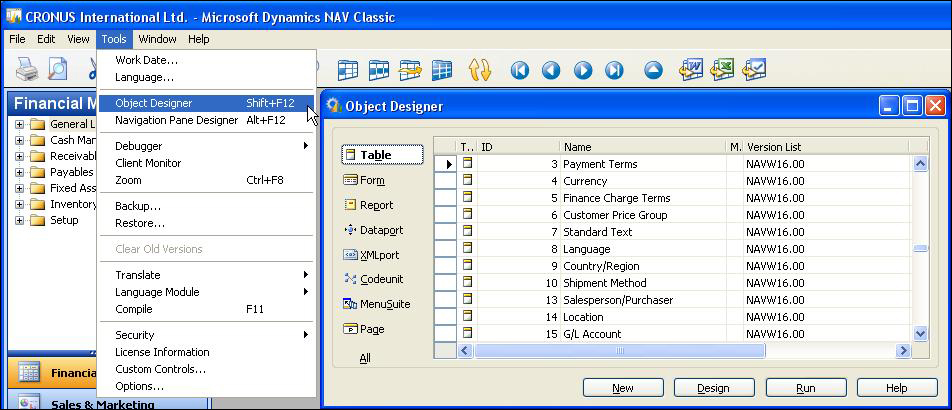This screenshot has height=410, width=952.
Task: Expand the General Ledger tree folder
Action: (x=19, y=124)
